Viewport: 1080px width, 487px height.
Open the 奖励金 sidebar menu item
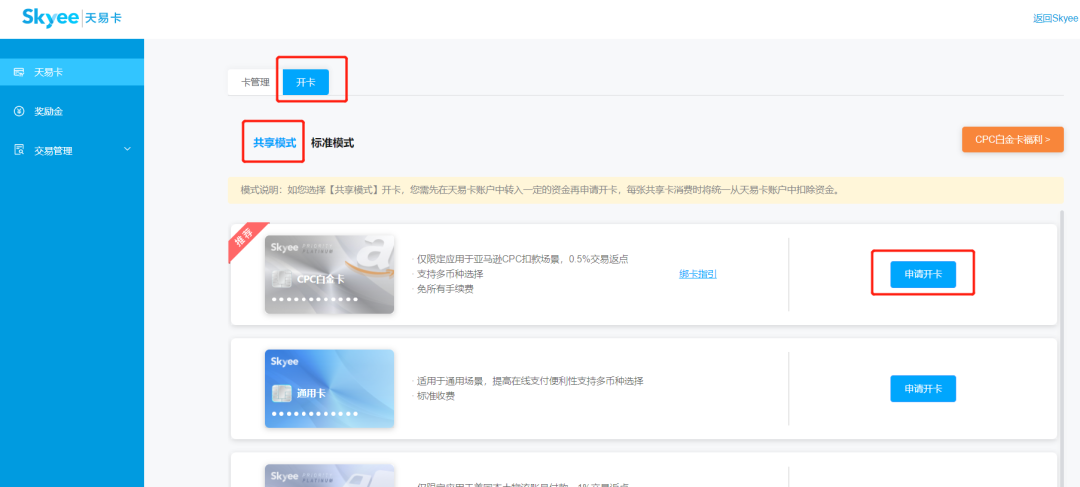pyautogui.click(x=49, y=111)
